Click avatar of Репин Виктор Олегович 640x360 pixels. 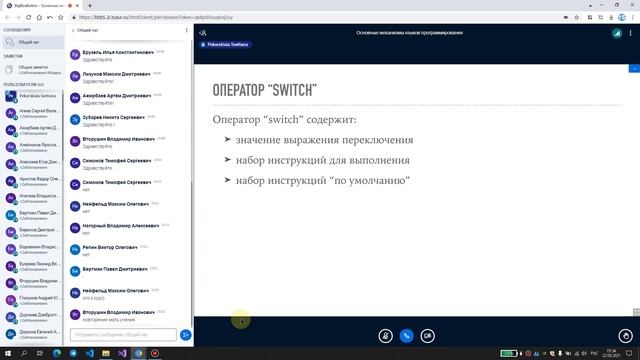click(75, 249)
